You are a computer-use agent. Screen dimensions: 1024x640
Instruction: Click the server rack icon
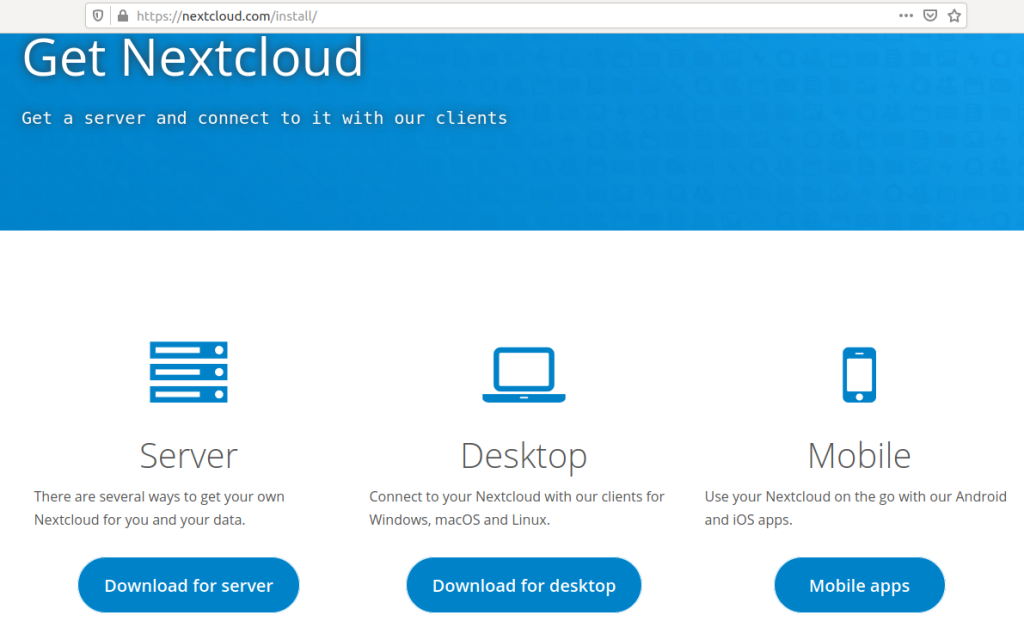coord(189,372)
